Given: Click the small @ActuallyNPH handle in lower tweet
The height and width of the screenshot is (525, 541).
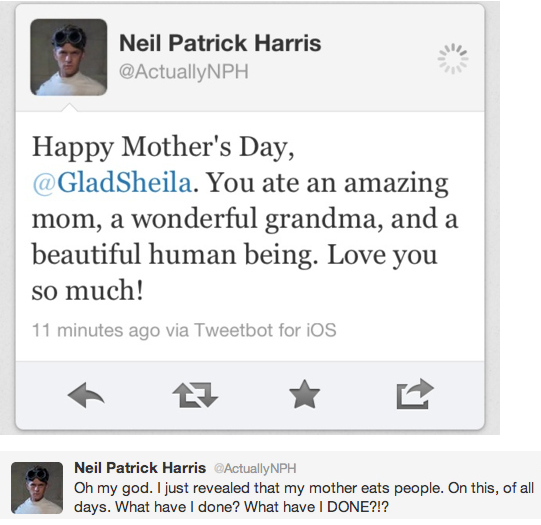Looking at the screenshot, I should click(255, 468).
